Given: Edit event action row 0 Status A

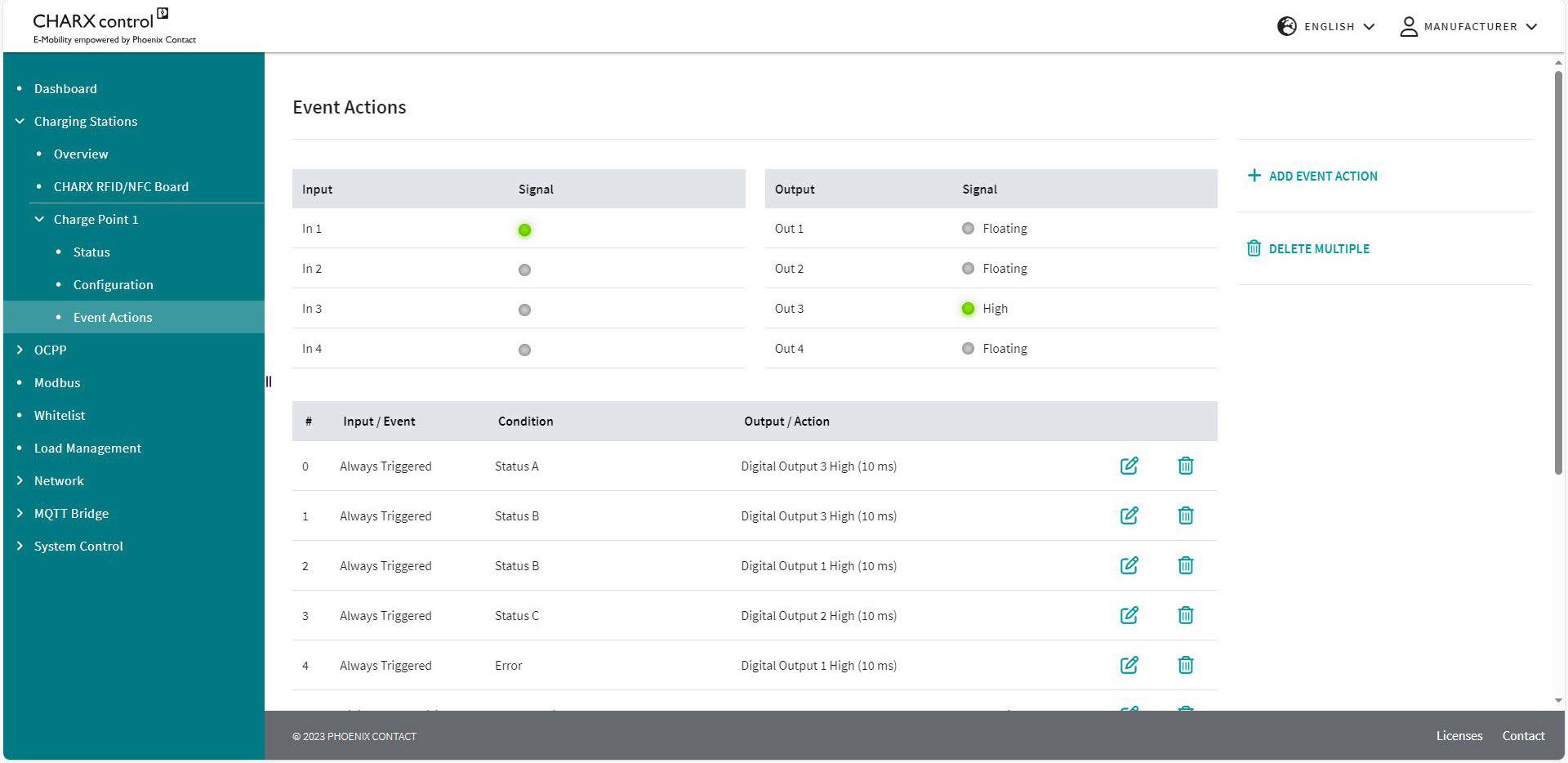Looking at the screenshot, I should [x=1129, y=466].
